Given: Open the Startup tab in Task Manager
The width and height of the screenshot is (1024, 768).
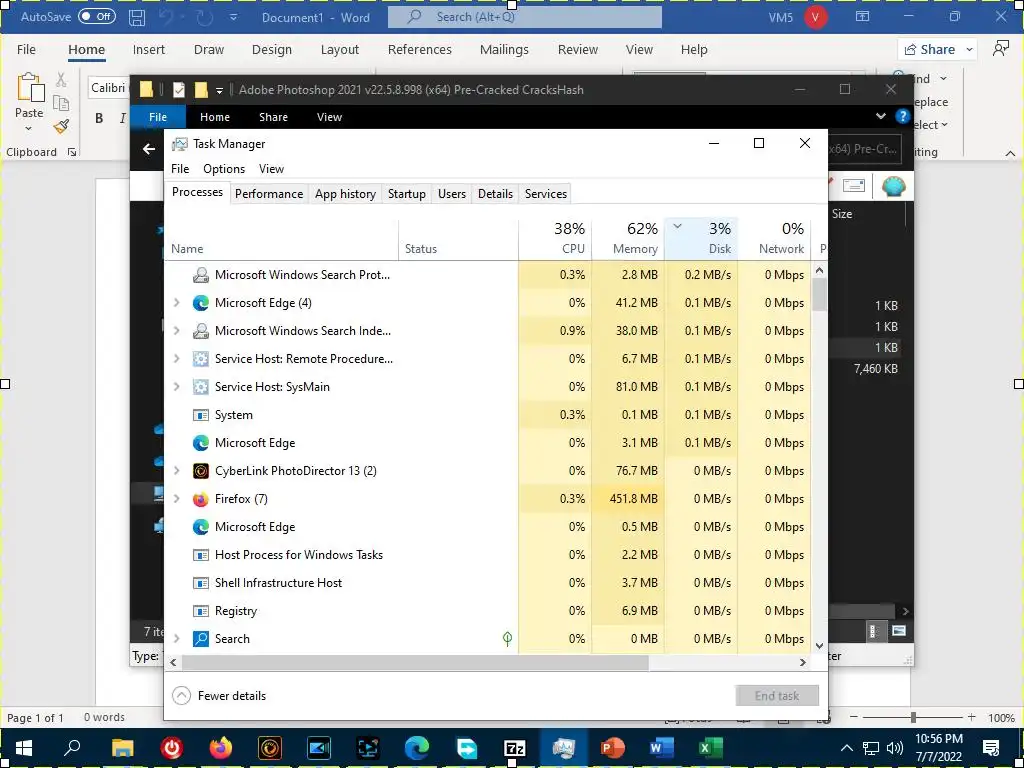Looking at the screenshot, I should point(407,194).
